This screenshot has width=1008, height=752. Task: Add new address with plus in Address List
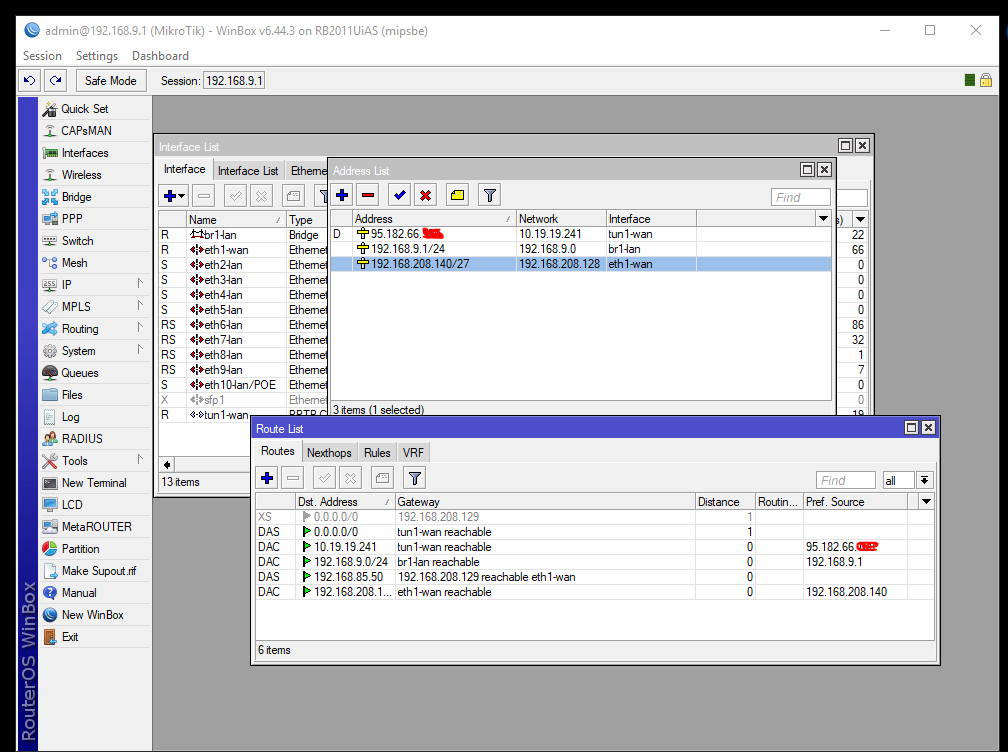pos(342,195)
